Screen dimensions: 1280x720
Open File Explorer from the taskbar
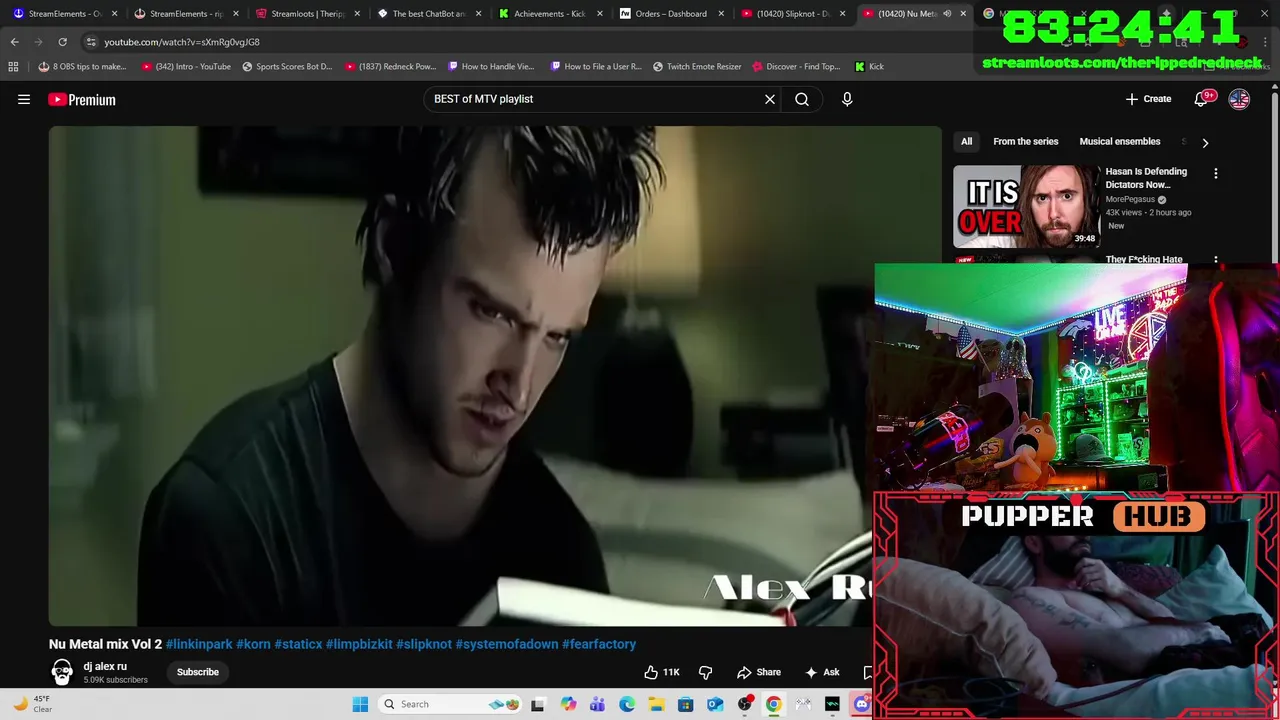click(x=656, y=704)
